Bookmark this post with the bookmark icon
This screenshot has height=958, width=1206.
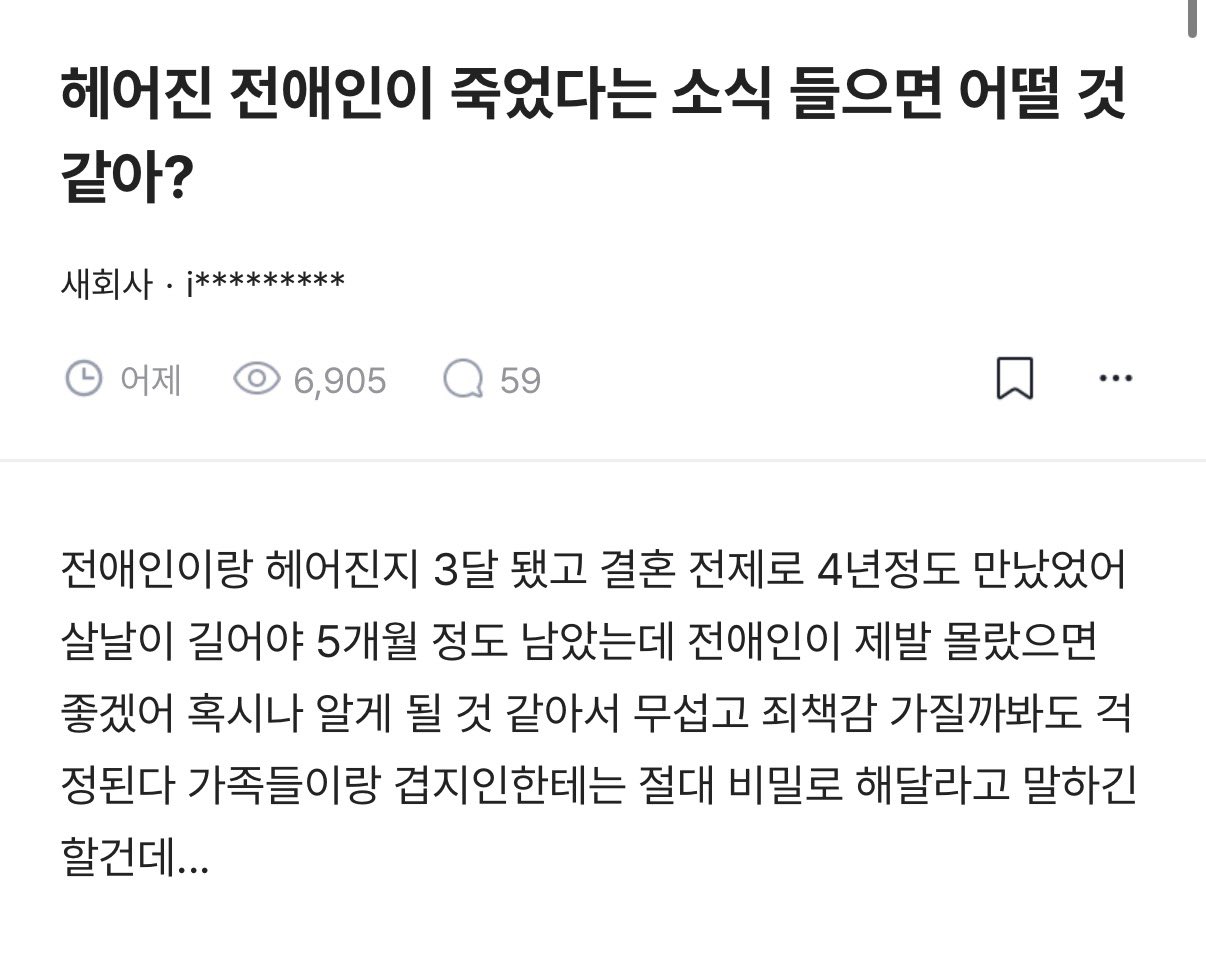[1015, 380]
